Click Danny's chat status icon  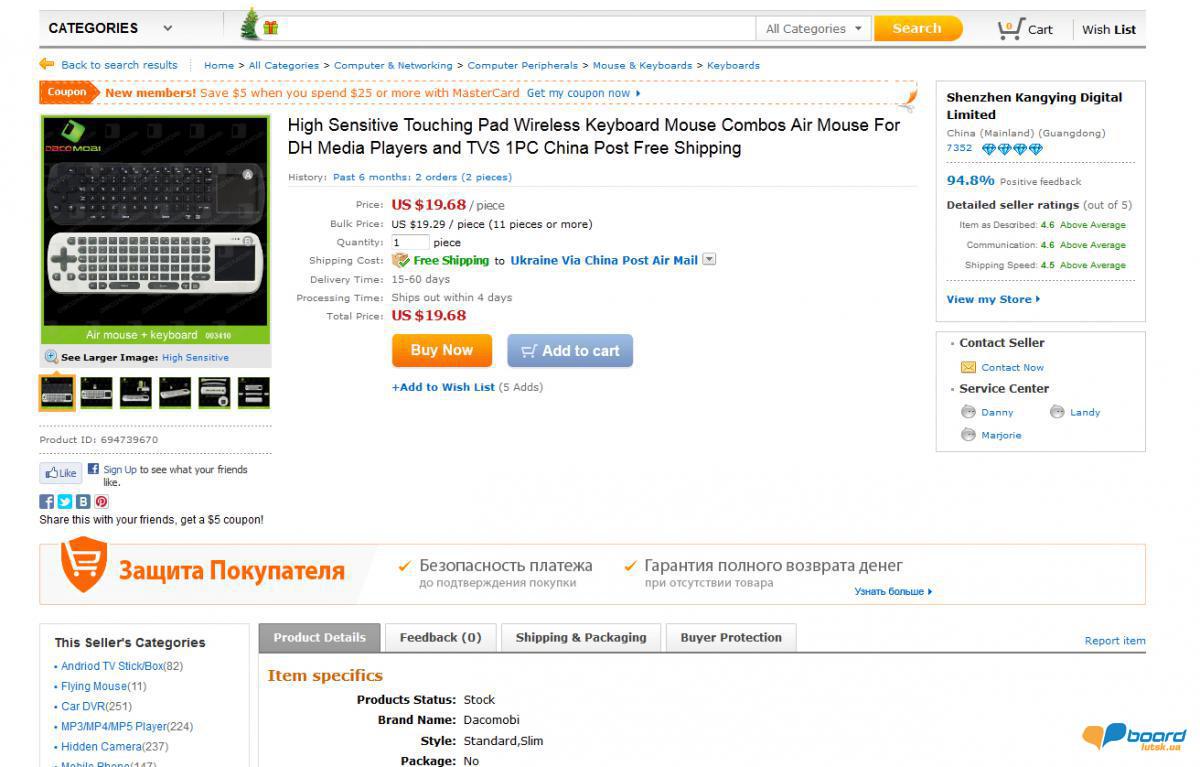(x=968, y=412)
